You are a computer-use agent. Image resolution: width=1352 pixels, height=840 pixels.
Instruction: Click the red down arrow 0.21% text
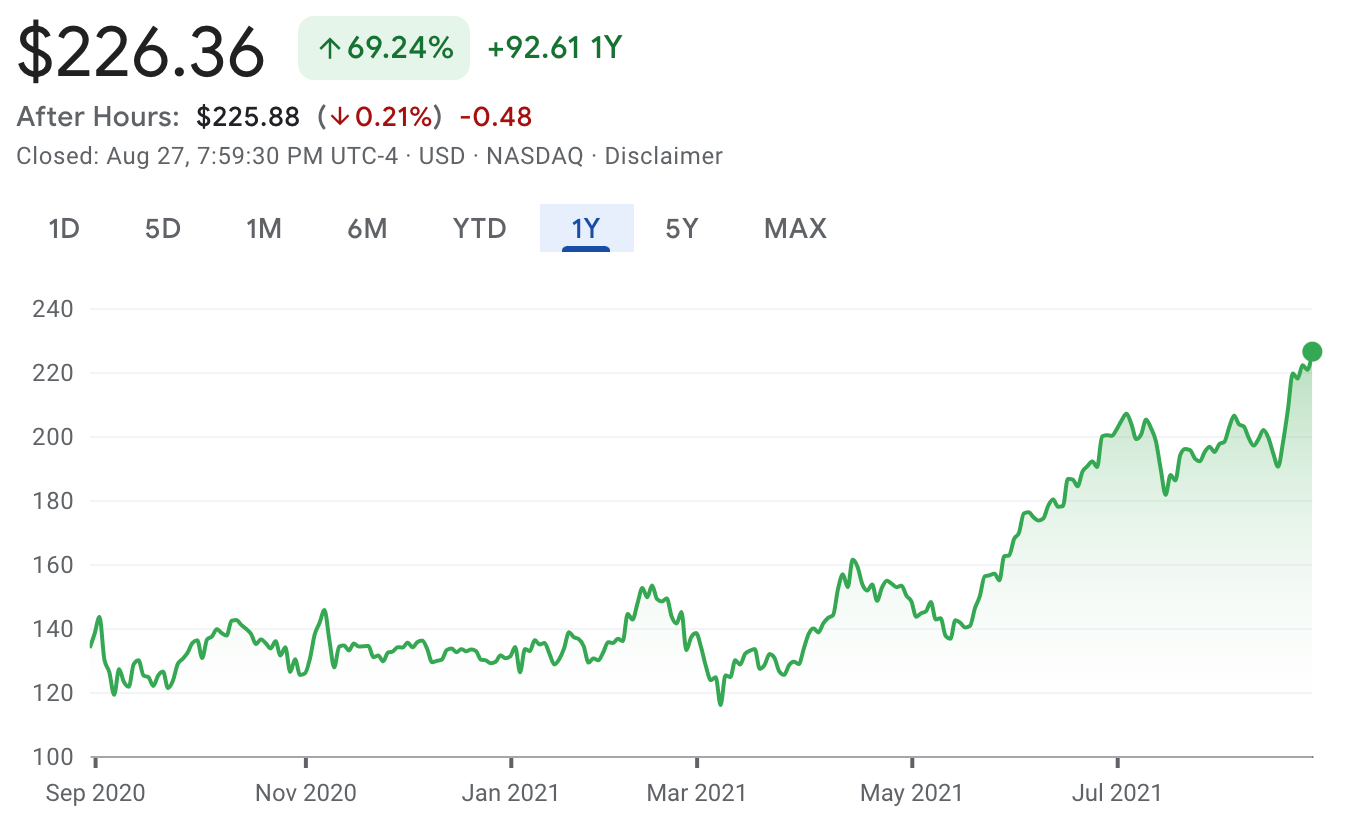(380, 117)
